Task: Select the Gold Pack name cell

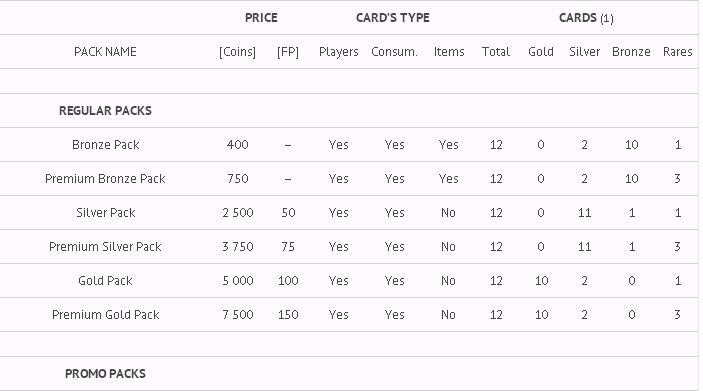Action: (105, 281)
